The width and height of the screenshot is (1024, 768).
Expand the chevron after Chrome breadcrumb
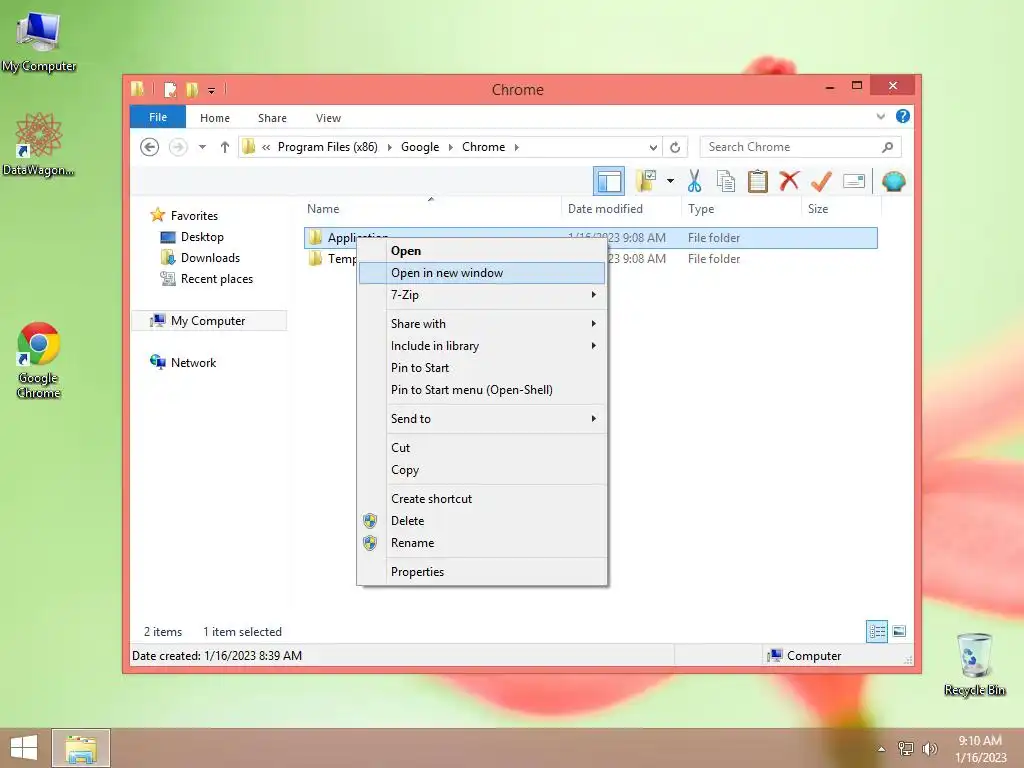517,148
